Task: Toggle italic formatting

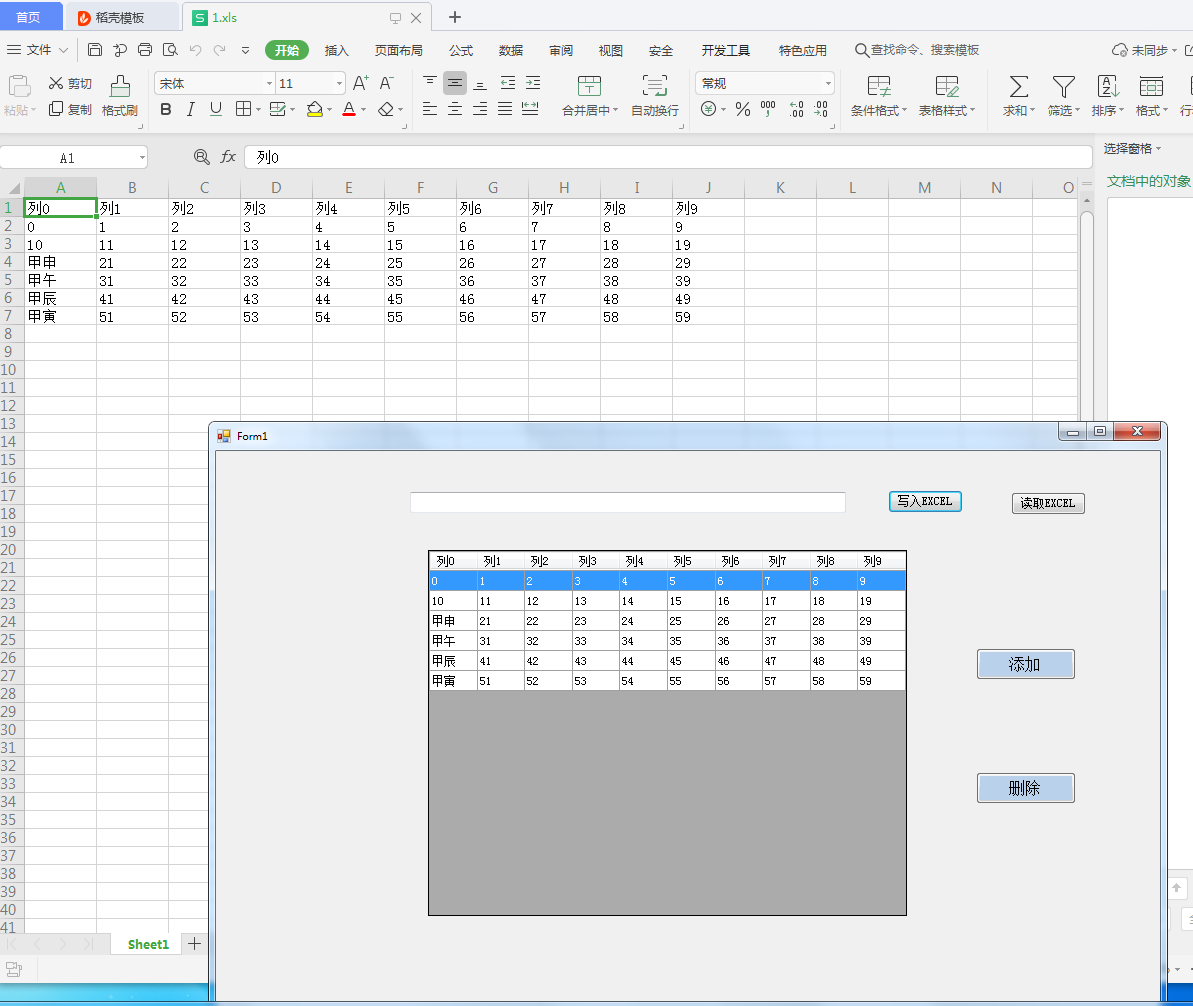Action: click(x=191, y=109)
